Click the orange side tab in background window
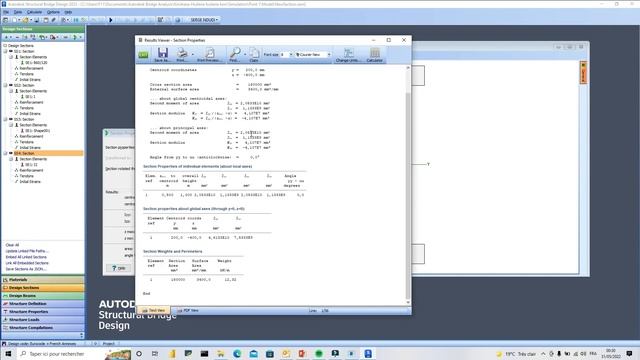This screenshot has height=360, width=640. 583,73
